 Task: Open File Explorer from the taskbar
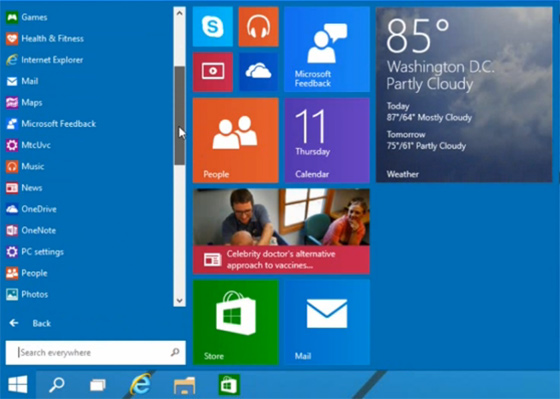pyautogui.click(x=184, y=385)
